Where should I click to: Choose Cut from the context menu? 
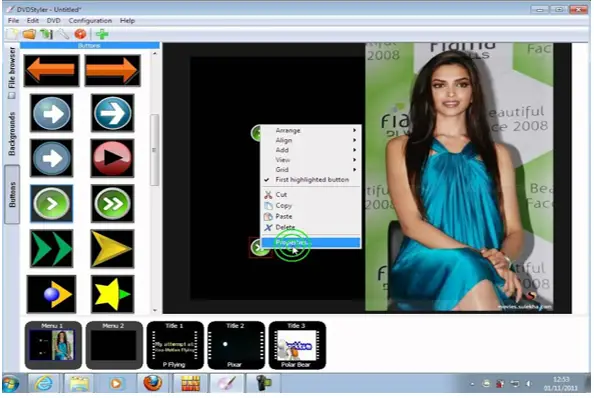point(311,195)
